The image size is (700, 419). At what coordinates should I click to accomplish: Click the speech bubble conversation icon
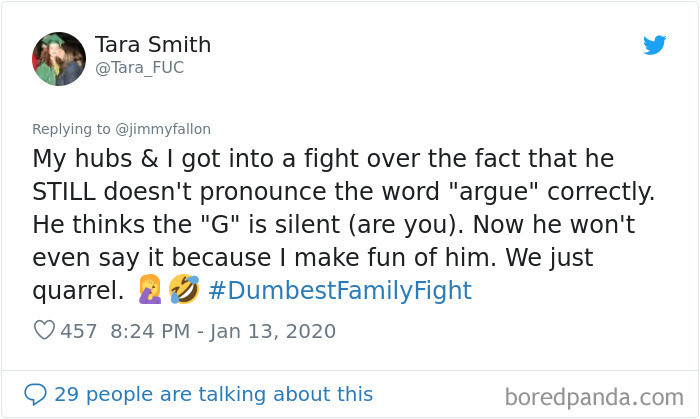[35, 394]
